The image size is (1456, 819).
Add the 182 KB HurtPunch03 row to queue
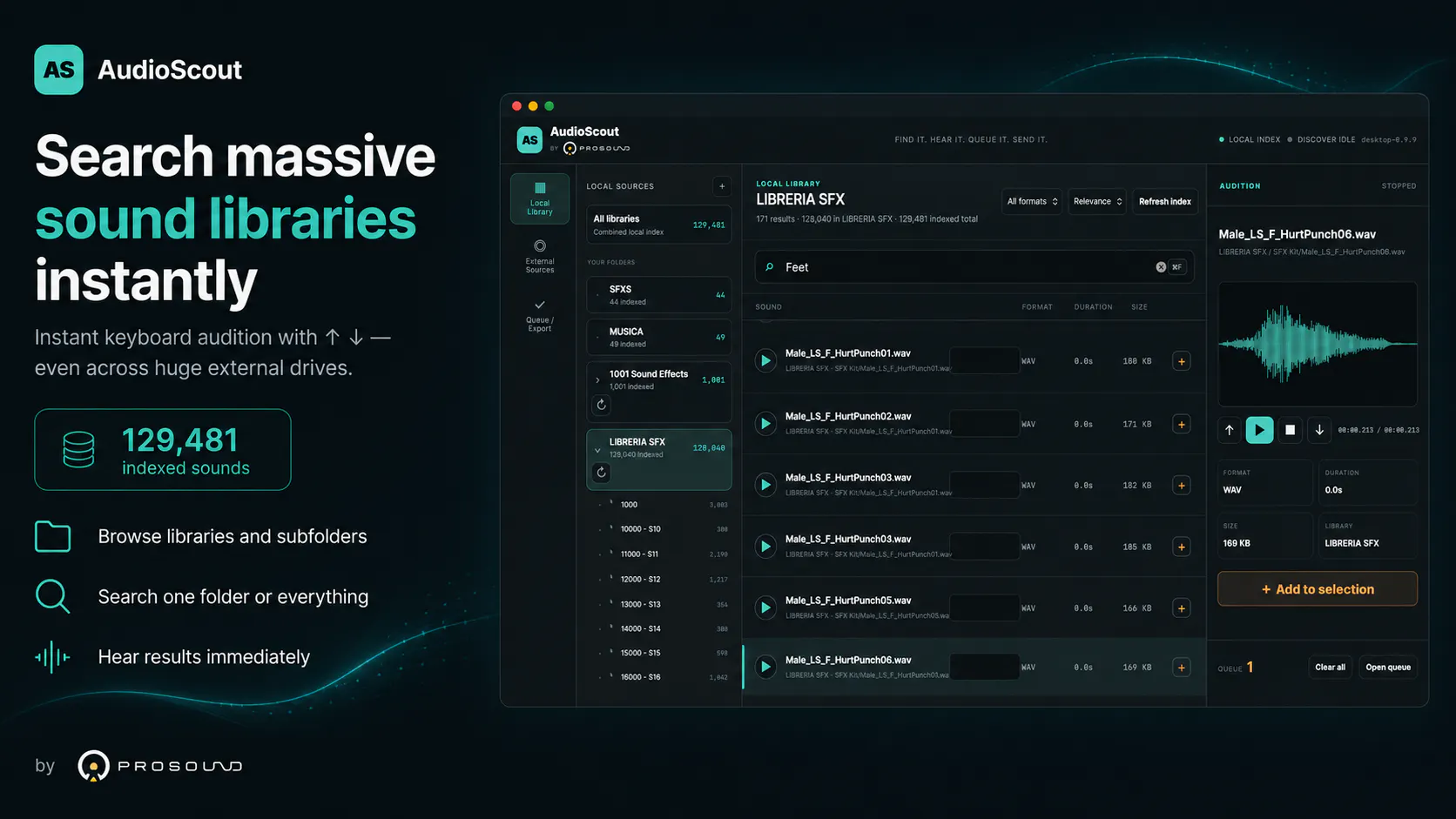pos(1182,486)
